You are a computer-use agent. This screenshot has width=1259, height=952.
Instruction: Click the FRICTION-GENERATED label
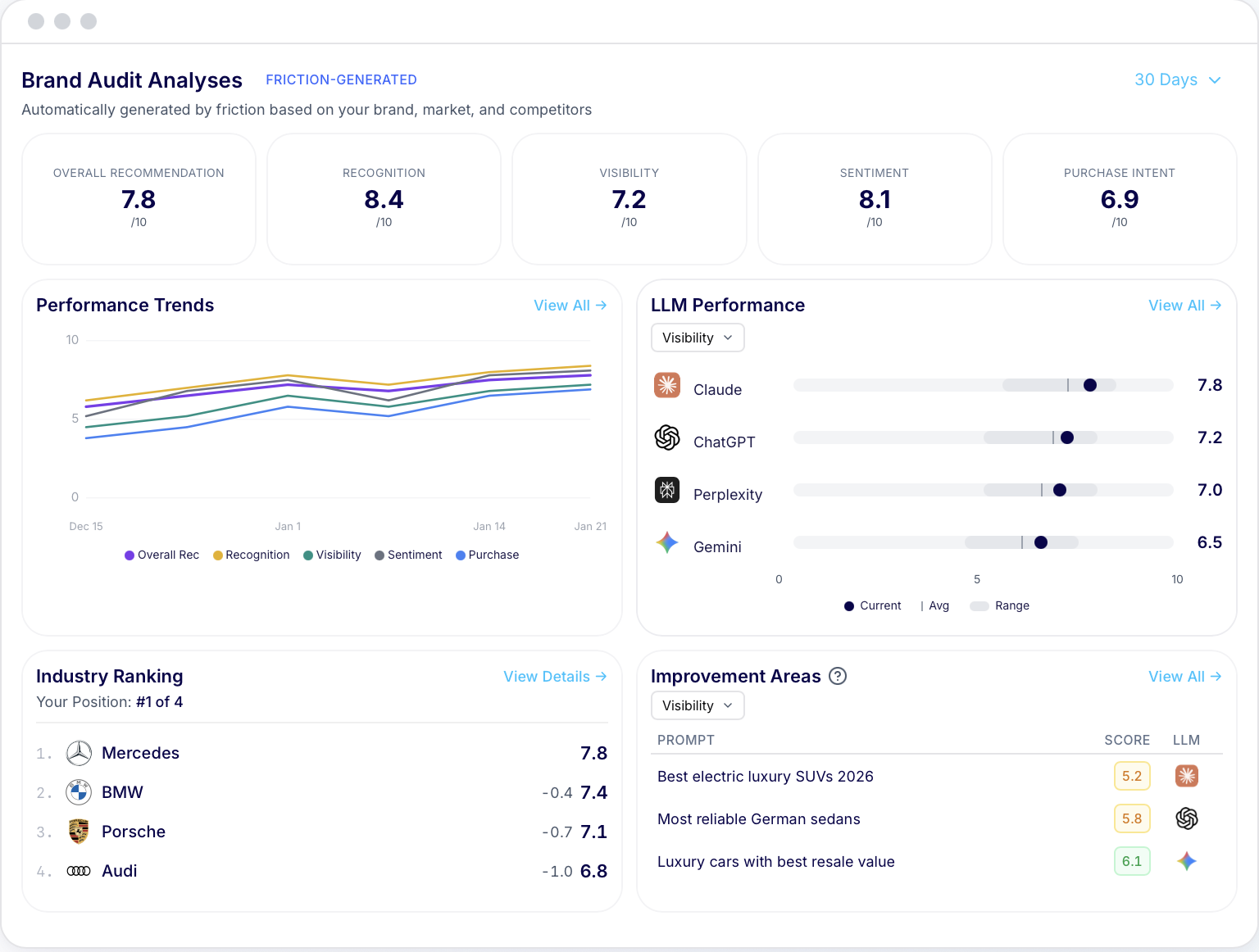[x=341, y=79]
